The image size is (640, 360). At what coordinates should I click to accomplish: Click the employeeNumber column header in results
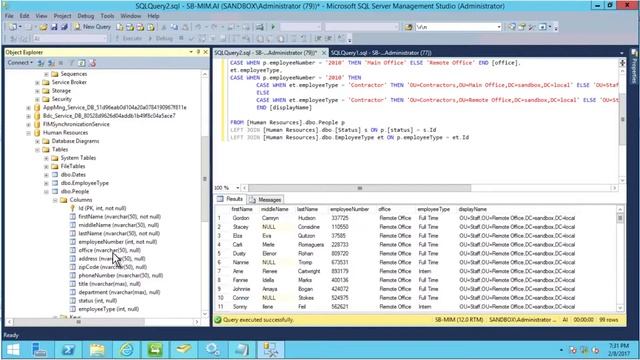tap(349, 209)
